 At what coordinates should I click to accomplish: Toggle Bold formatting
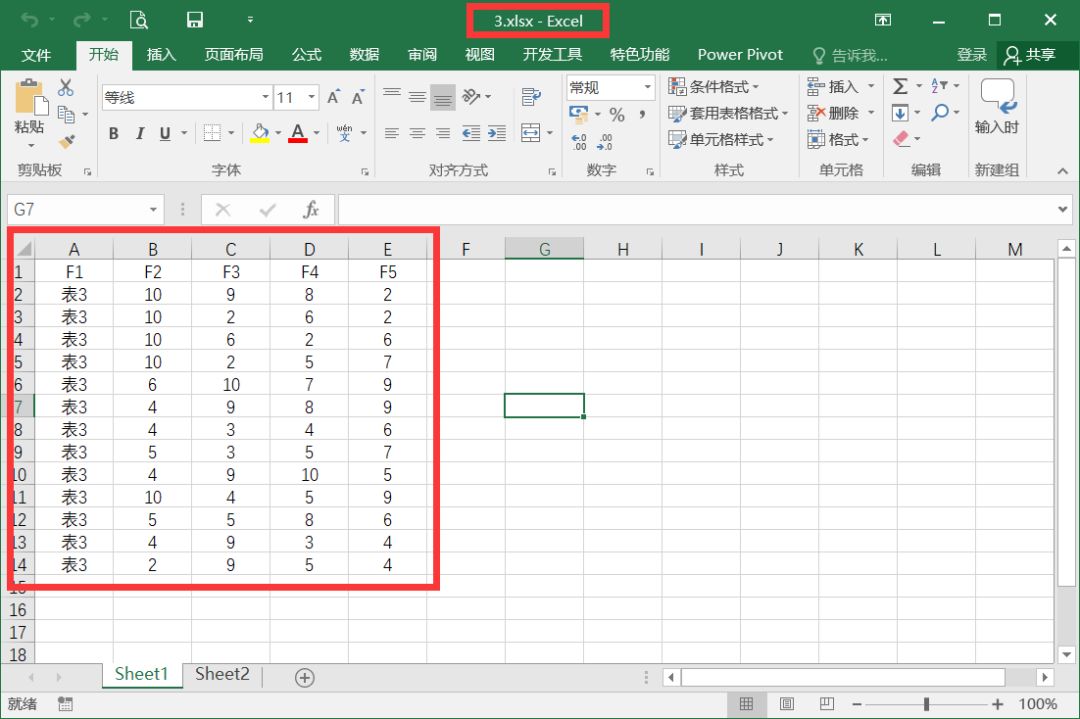click(x=114, y=134)
